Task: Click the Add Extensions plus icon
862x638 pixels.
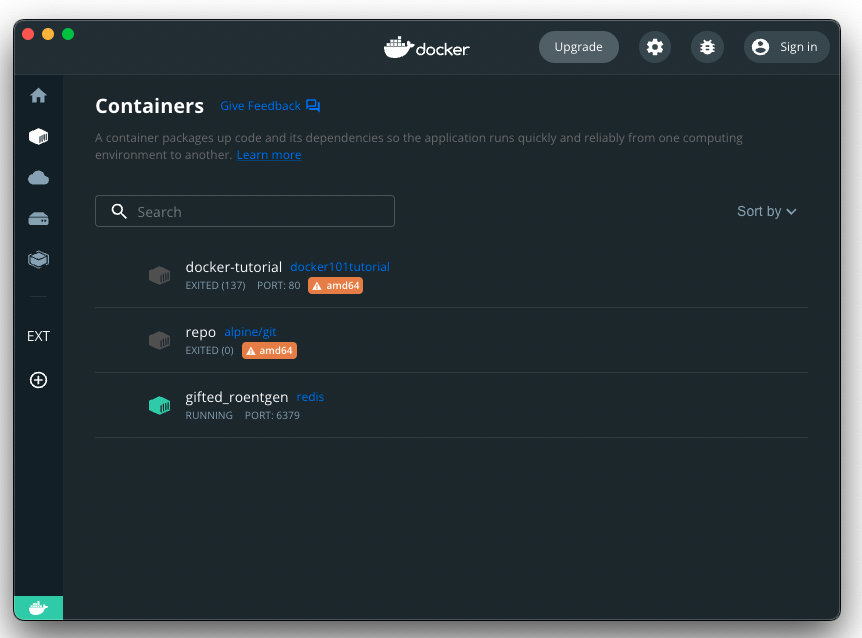Action: coord(38,380)
